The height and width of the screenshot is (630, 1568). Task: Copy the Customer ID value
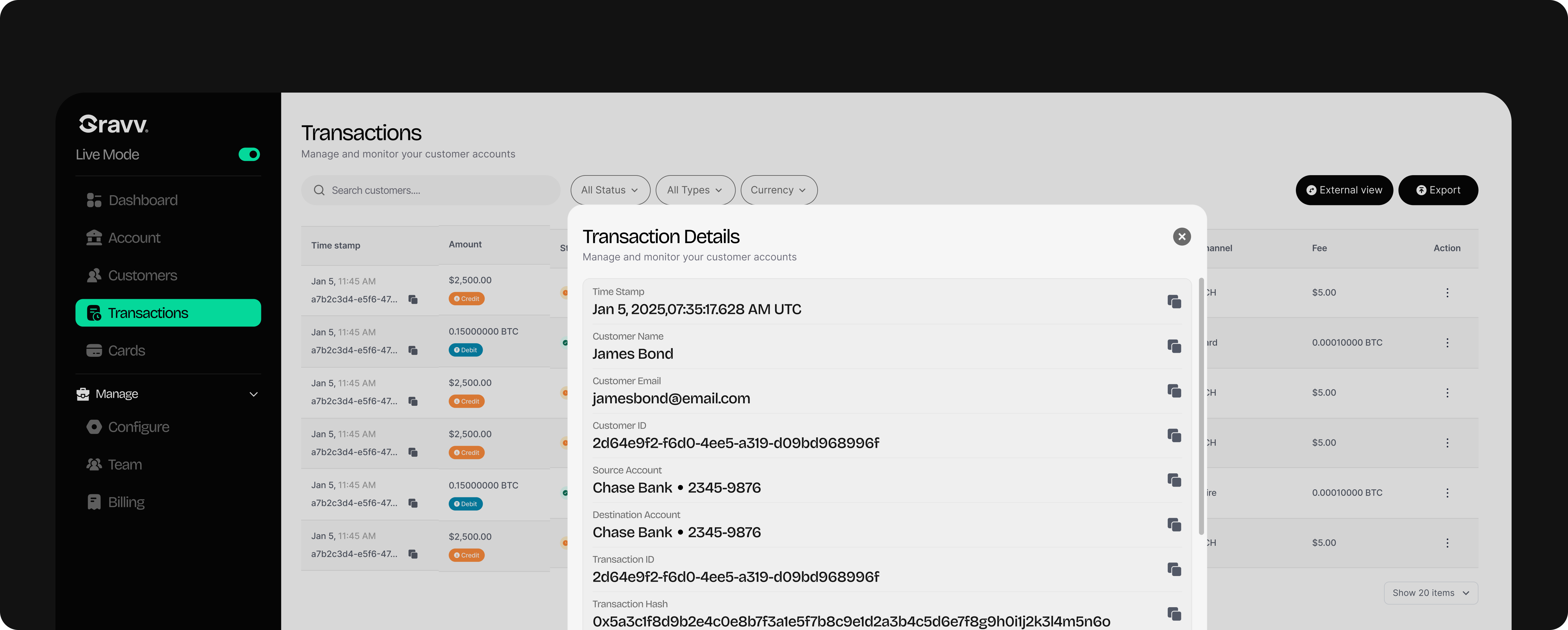coord(1174,435)
